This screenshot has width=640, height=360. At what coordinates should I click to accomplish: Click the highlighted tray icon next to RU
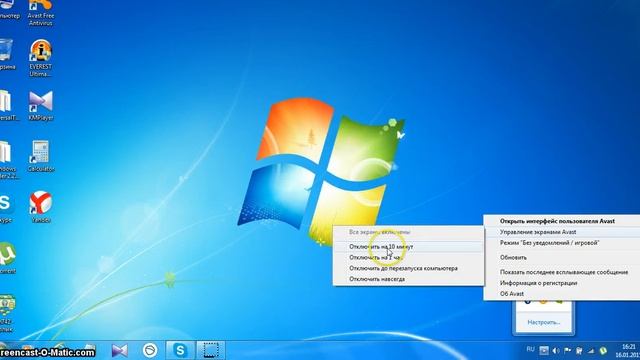click(x=544, y=351)
